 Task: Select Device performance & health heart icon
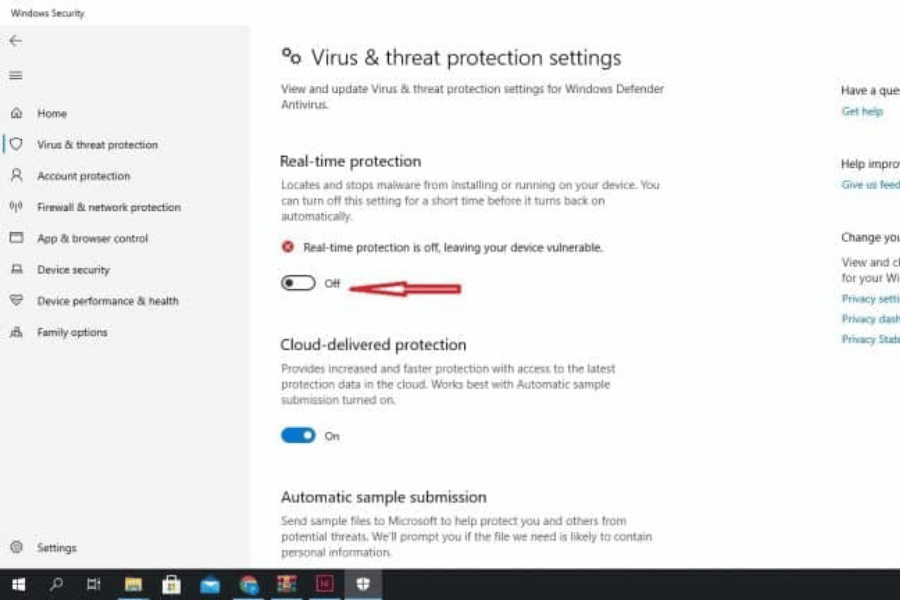[x=16, y=301]
